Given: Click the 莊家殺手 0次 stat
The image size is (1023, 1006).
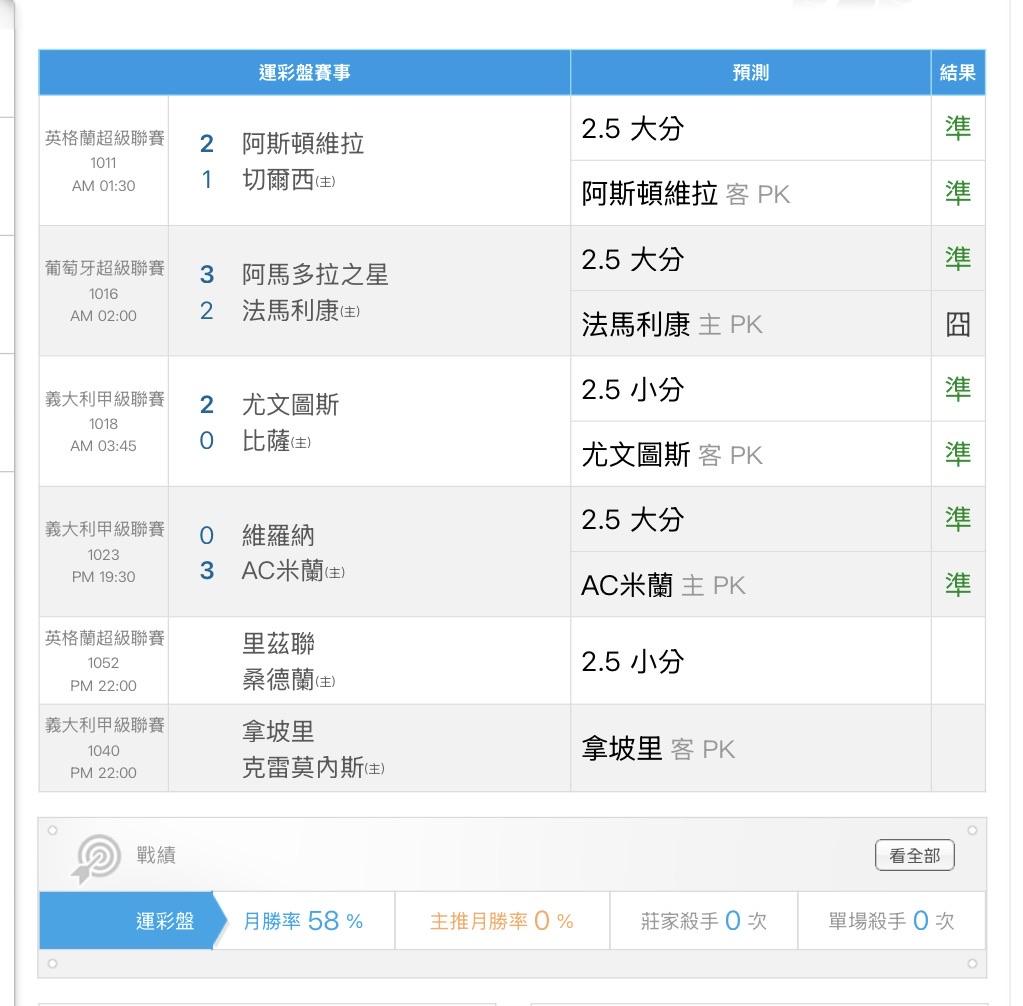Looking at the screenshot, I should coord(703,921).
